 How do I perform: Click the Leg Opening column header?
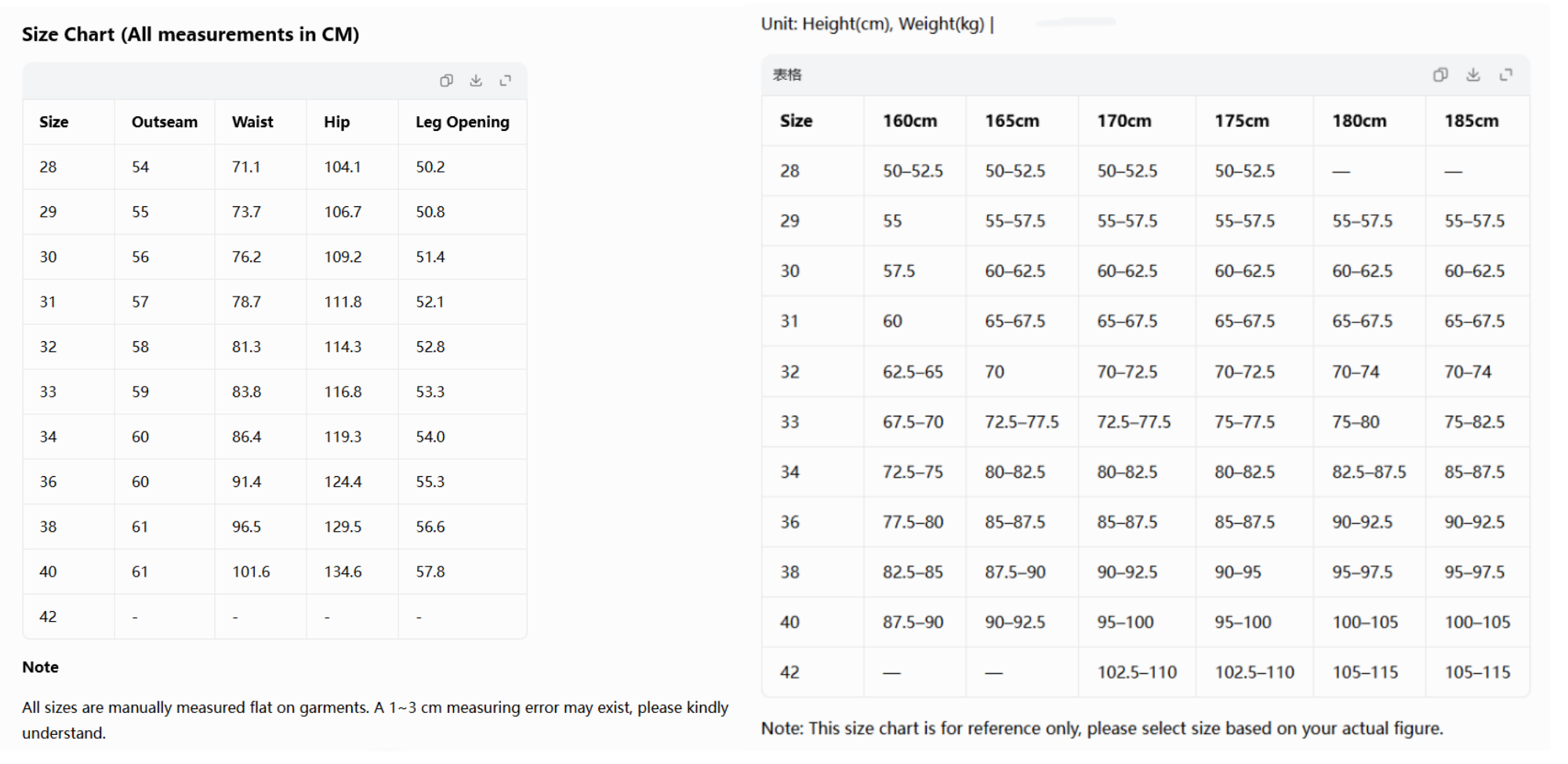(463, 122)
